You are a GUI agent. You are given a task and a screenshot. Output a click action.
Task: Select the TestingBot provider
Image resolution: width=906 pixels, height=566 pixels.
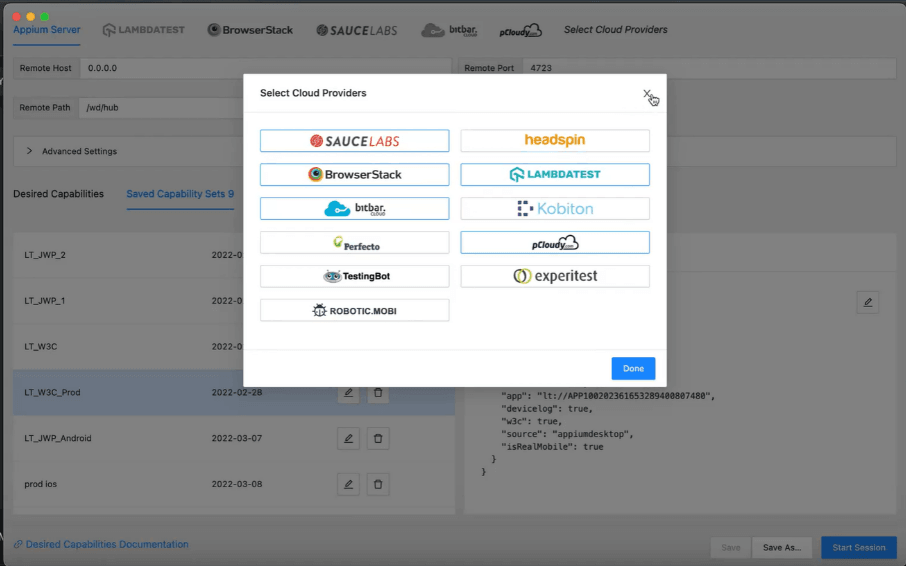tap(354, 276)
